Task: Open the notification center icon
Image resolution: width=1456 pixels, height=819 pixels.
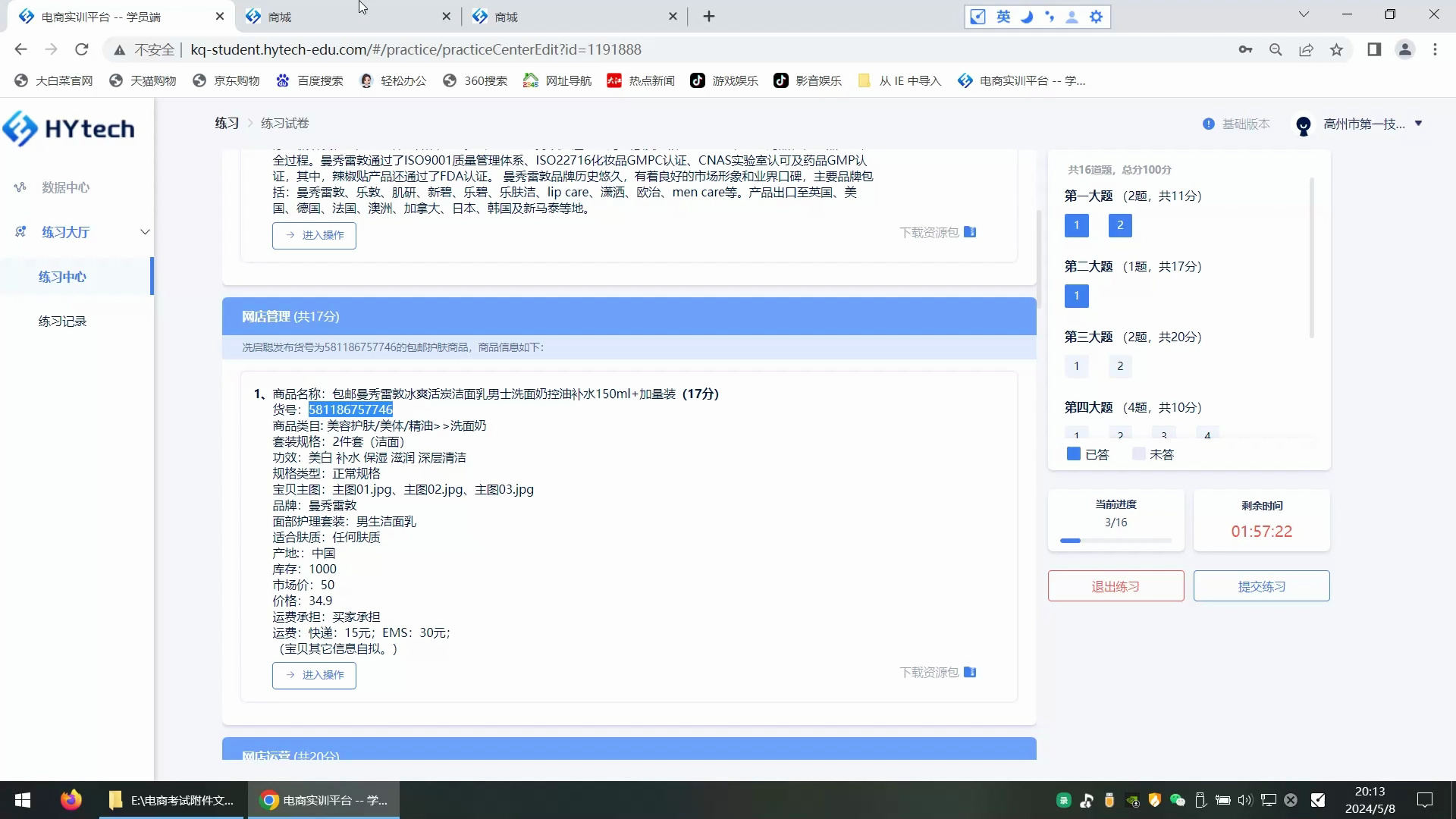Action: click(1425, 800)
